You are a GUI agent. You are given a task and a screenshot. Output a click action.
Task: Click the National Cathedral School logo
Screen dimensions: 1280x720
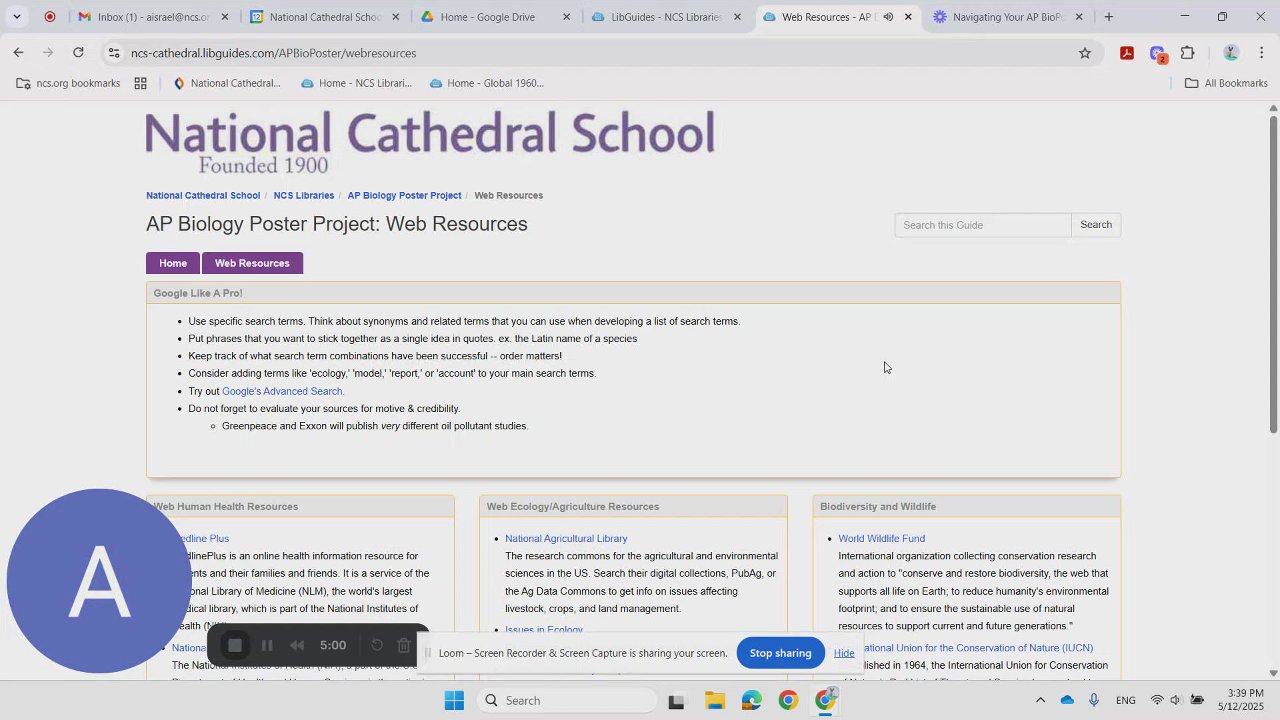pyautogui.click(x=430, y=142)
